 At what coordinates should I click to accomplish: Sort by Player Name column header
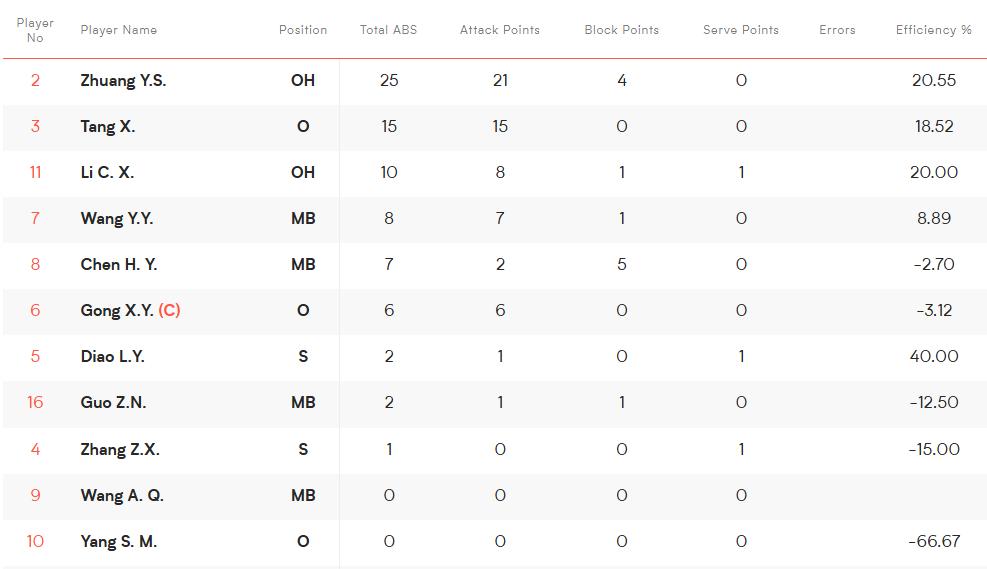coord(118,30)
